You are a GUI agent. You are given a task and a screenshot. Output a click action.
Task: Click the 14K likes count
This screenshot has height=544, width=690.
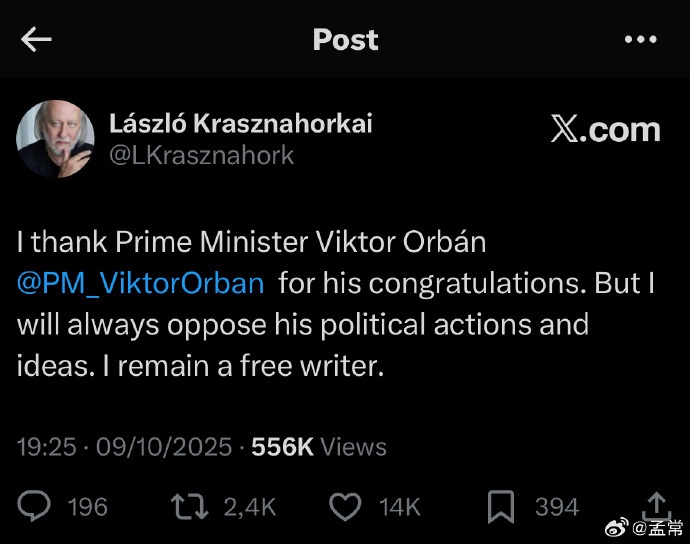point(399,507)
